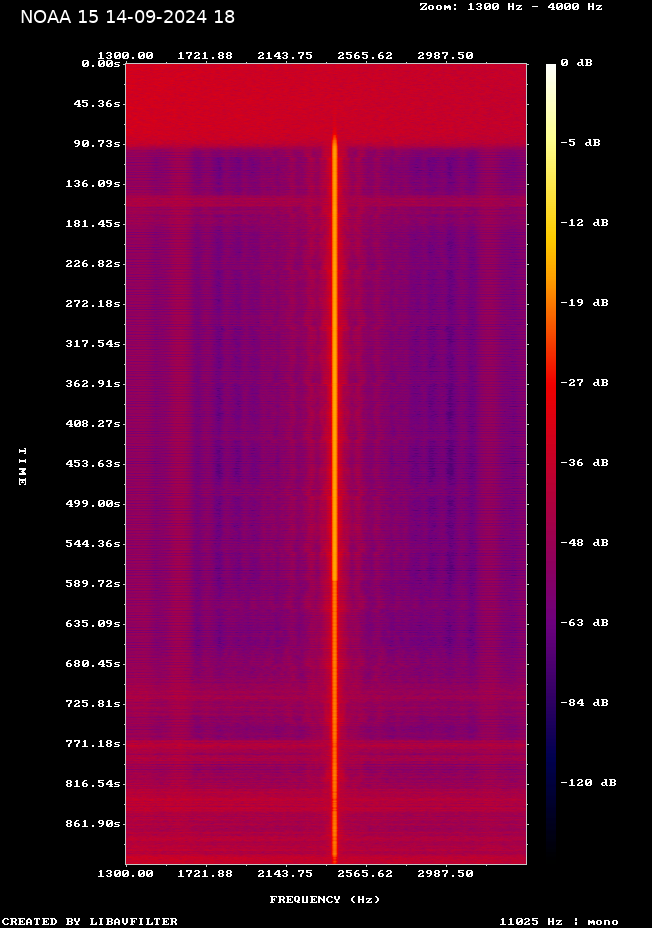The width and height of the screenshot is (652, 928).
Task: Click the FREQUENCY (Hz) axis title
Action: (x=324, y=899)
